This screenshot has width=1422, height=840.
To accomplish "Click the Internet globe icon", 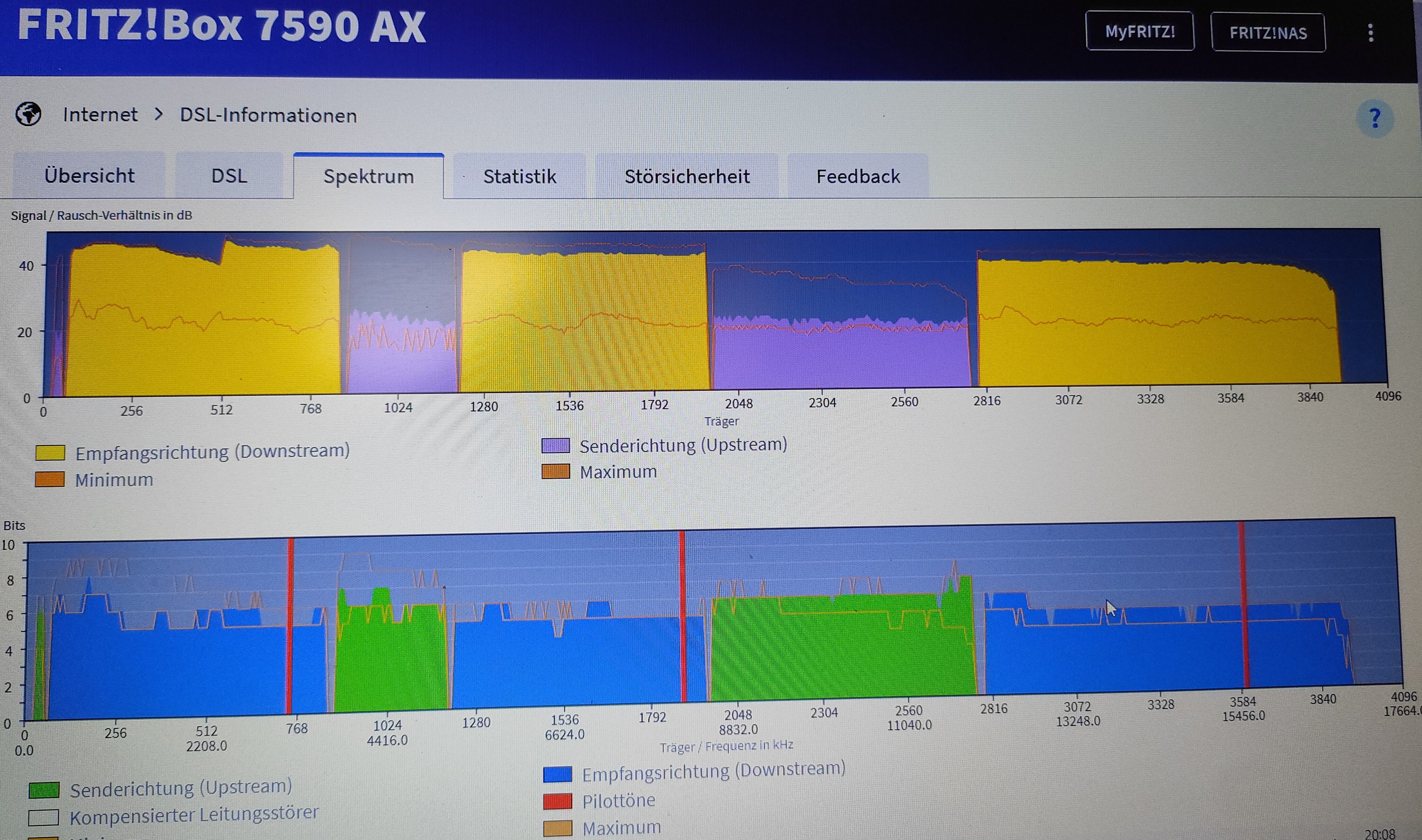I will click(x=28, y=114).
